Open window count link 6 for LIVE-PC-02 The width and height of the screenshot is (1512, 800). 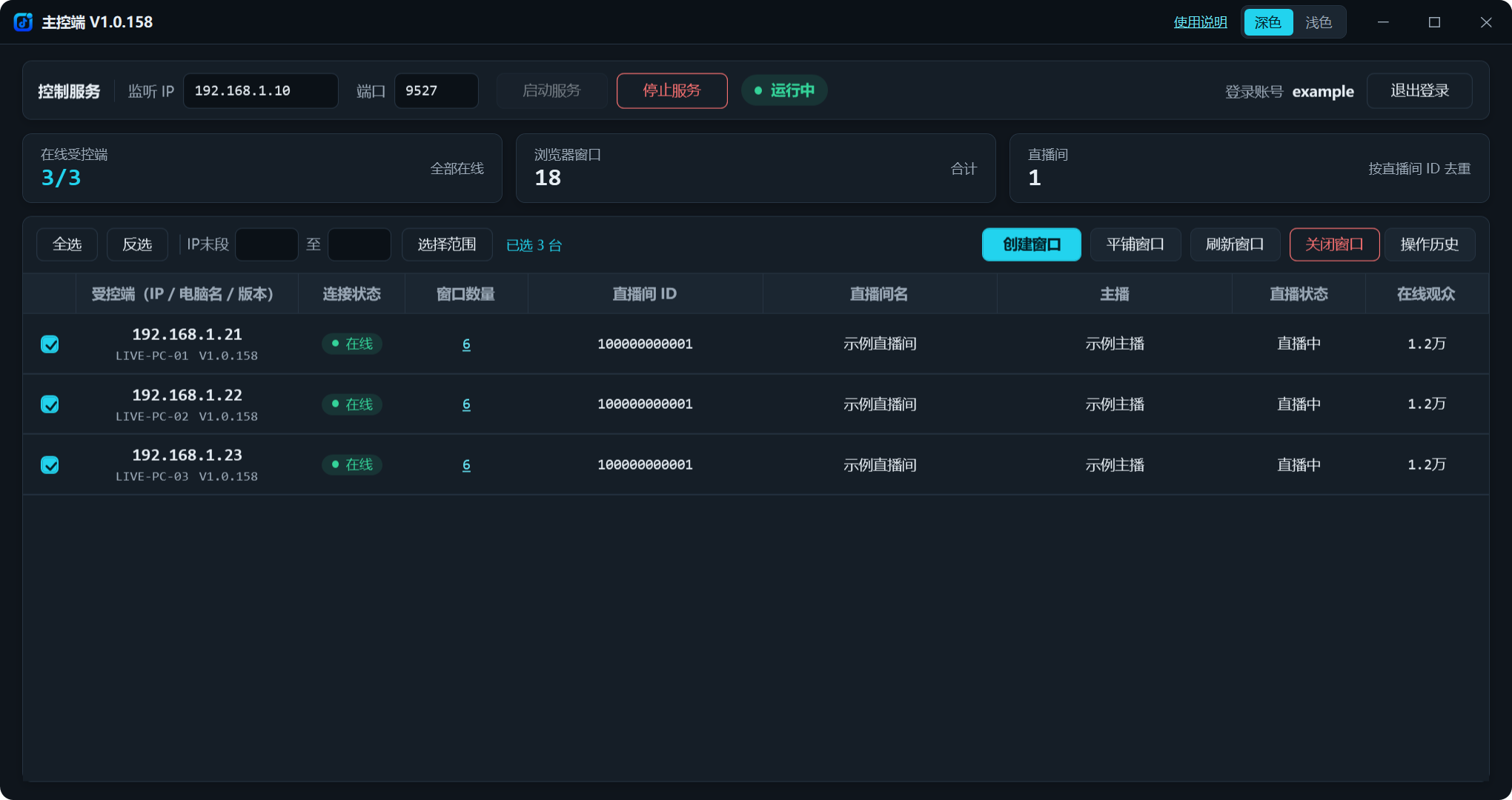(x=466, y=404)
